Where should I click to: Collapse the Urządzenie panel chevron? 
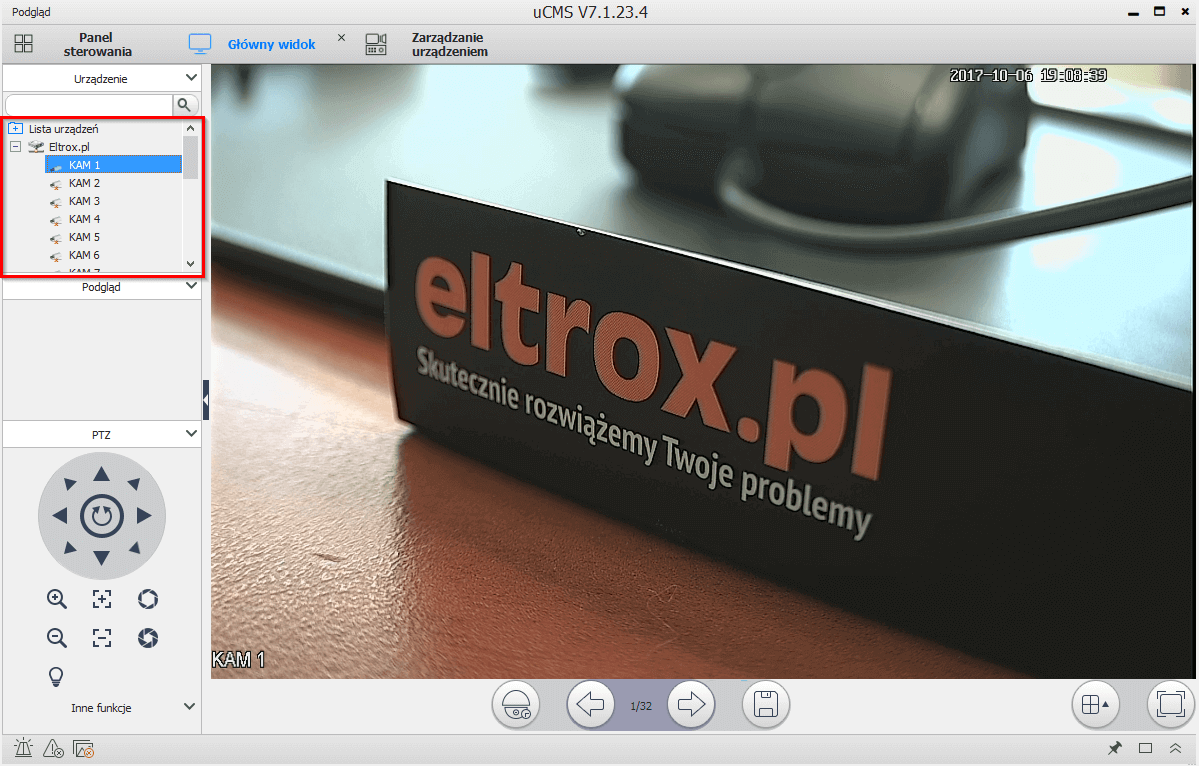191,78
